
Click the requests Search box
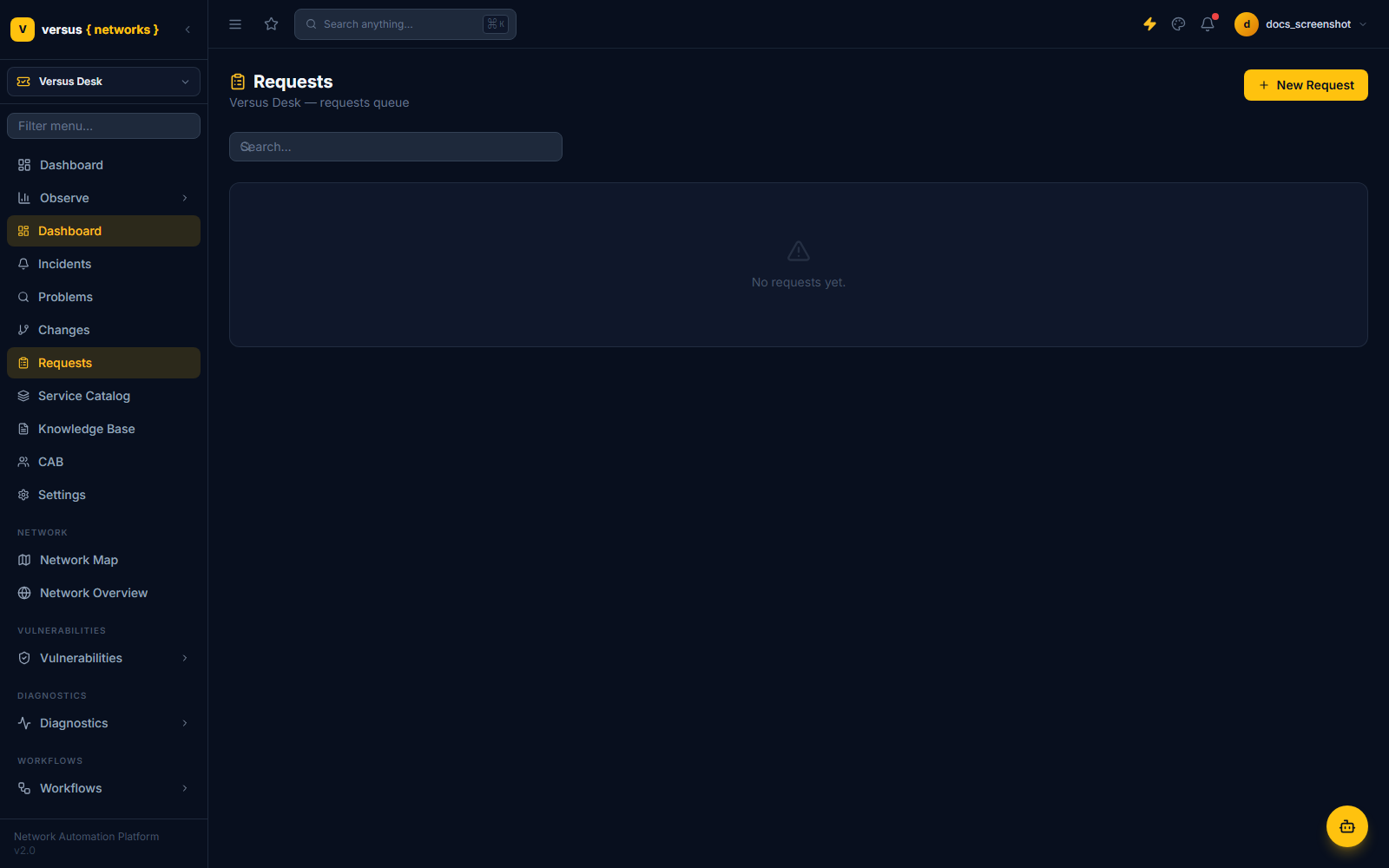pos(396,147)
